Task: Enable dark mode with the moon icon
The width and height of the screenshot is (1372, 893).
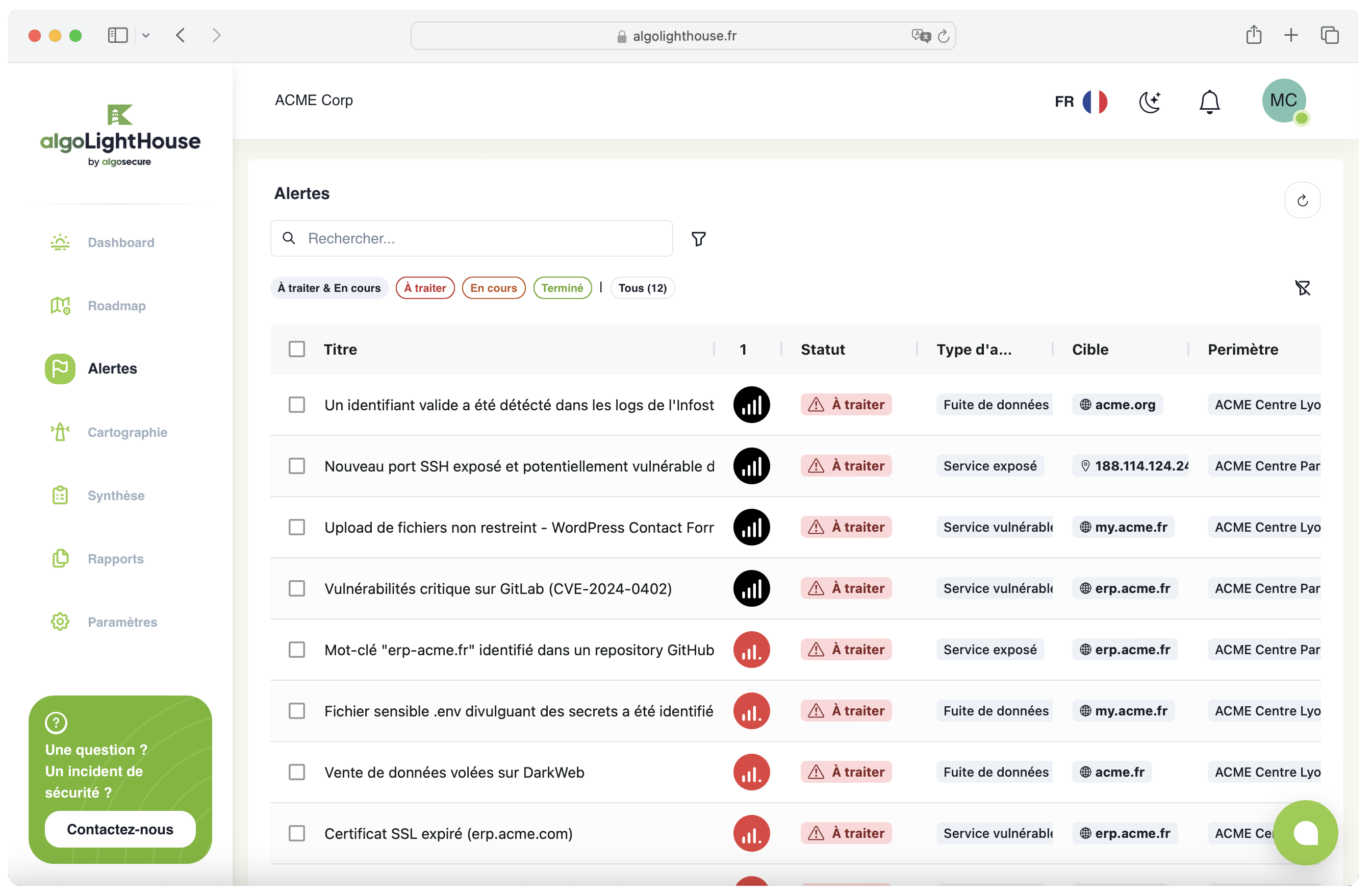Action: click(1150, 102)
